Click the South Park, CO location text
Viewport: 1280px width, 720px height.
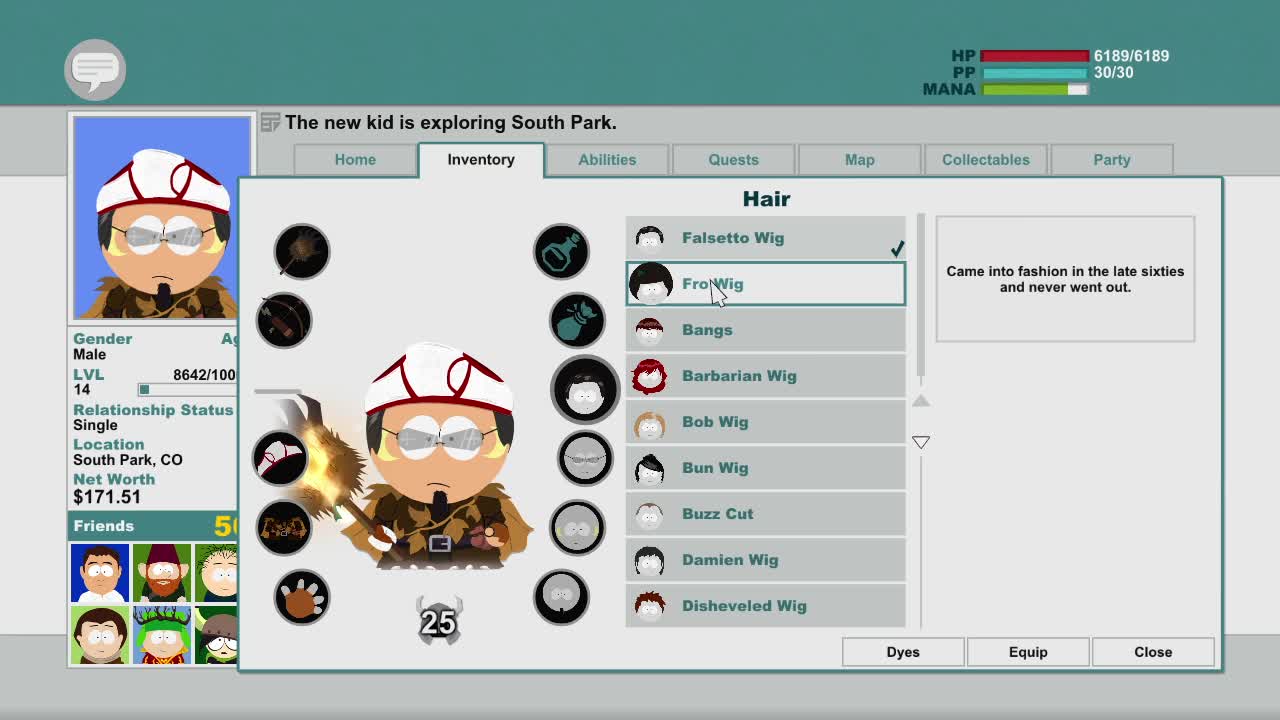pos(128,460)
